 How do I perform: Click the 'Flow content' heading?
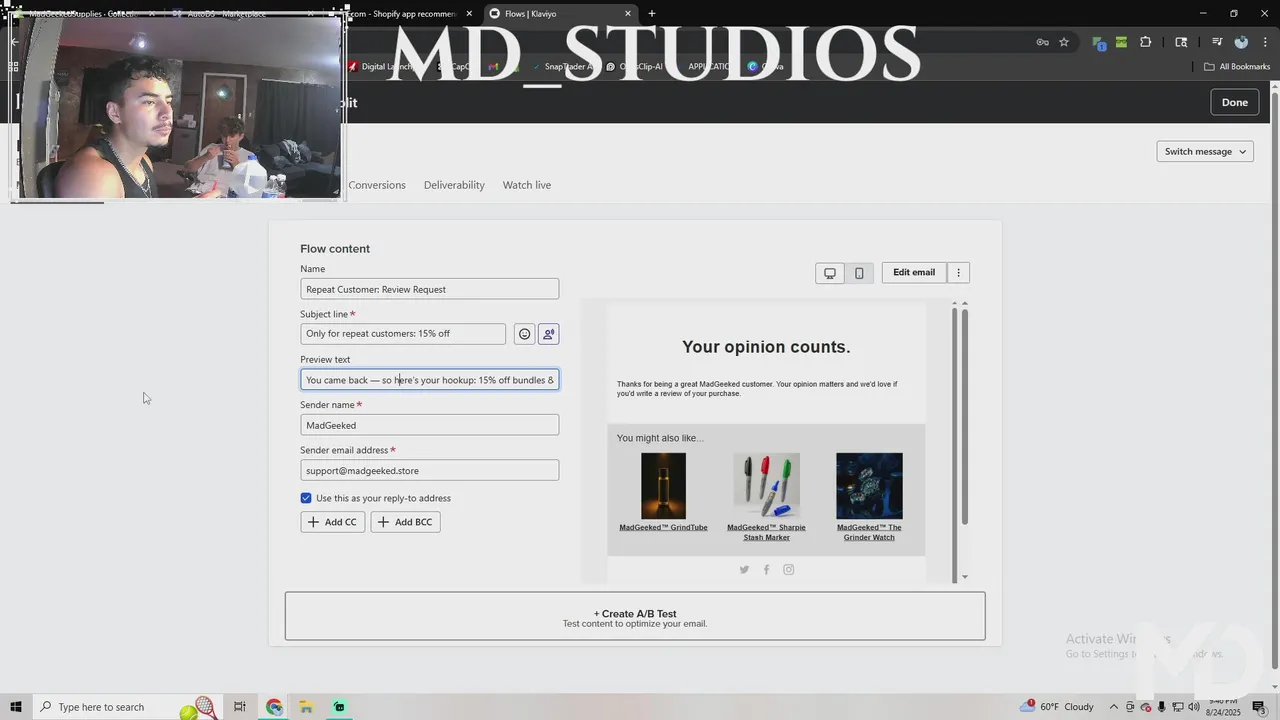[335, 249]
